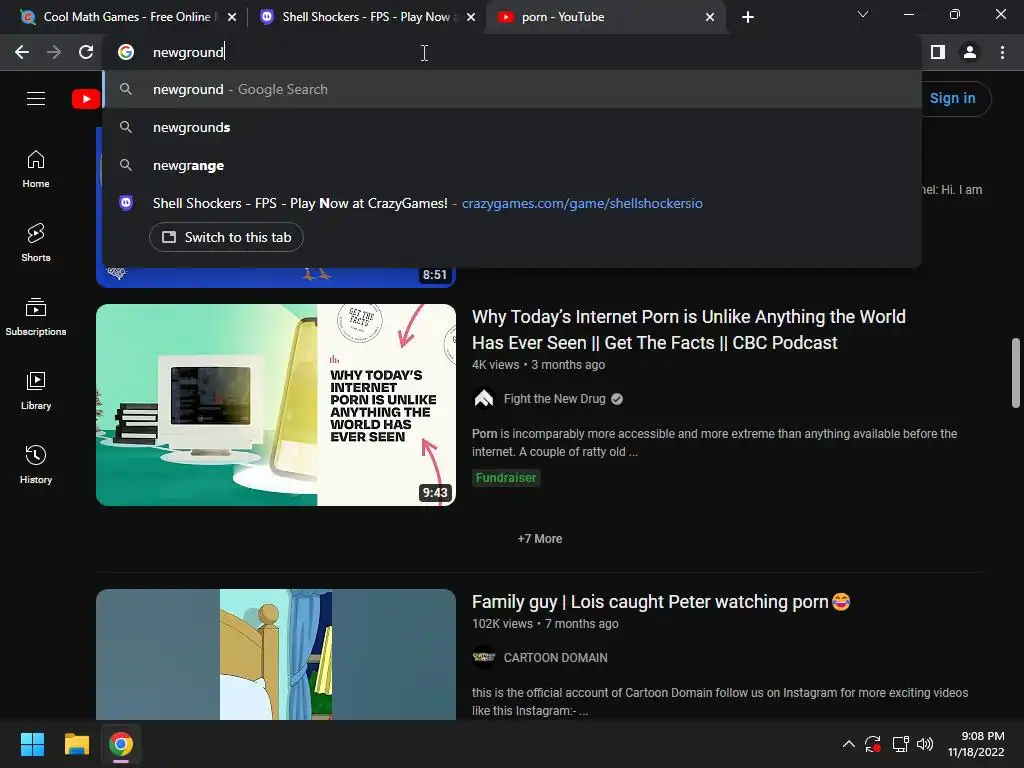This screenshot has height=768, width=1024.
Task: Click the sync/update tray icon
Action: point(873,744)
